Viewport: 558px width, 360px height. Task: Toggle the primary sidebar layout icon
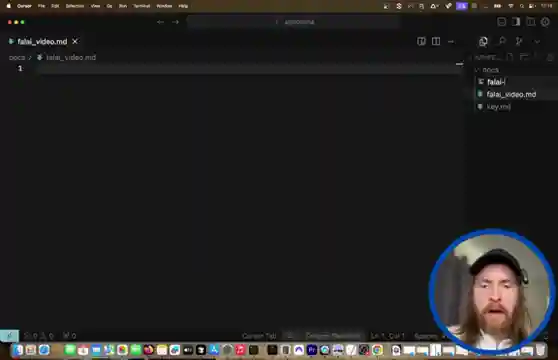coord(516,22)
